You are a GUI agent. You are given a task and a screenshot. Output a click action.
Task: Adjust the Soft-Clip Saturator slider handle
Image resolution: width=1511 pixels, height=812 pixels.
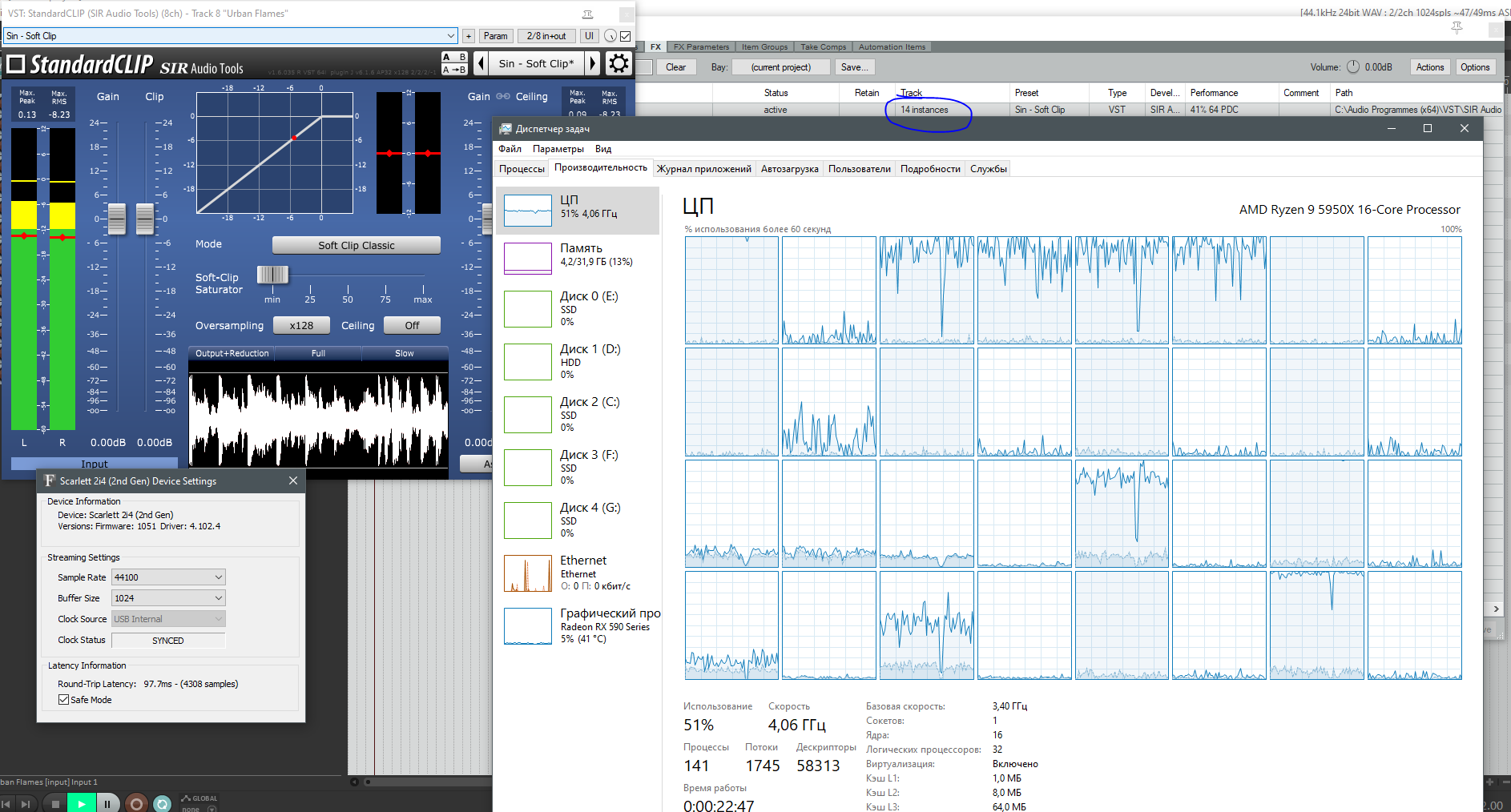[x=272, y=275]
